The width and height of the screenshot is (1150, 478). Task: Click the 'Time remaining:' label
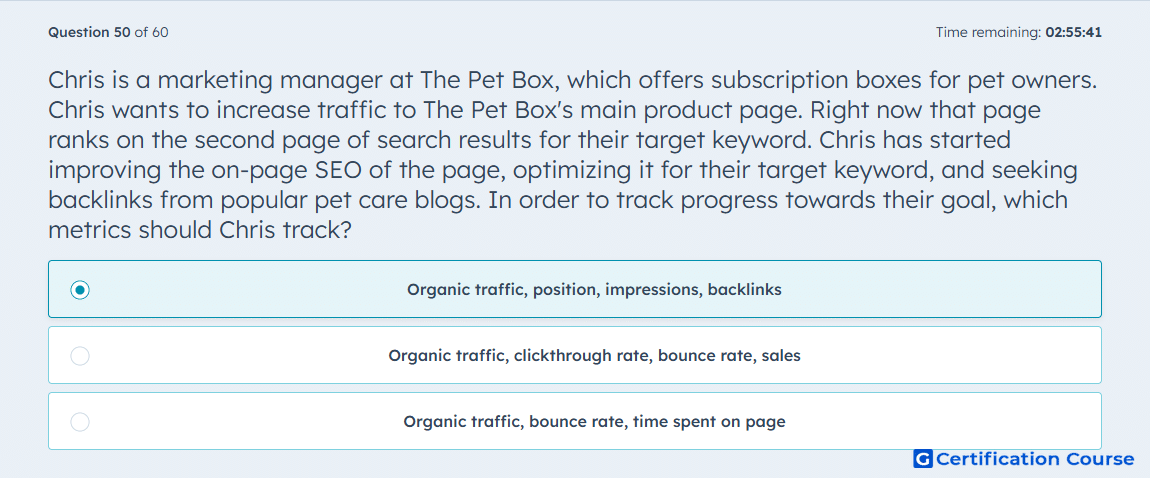[989, 32]
